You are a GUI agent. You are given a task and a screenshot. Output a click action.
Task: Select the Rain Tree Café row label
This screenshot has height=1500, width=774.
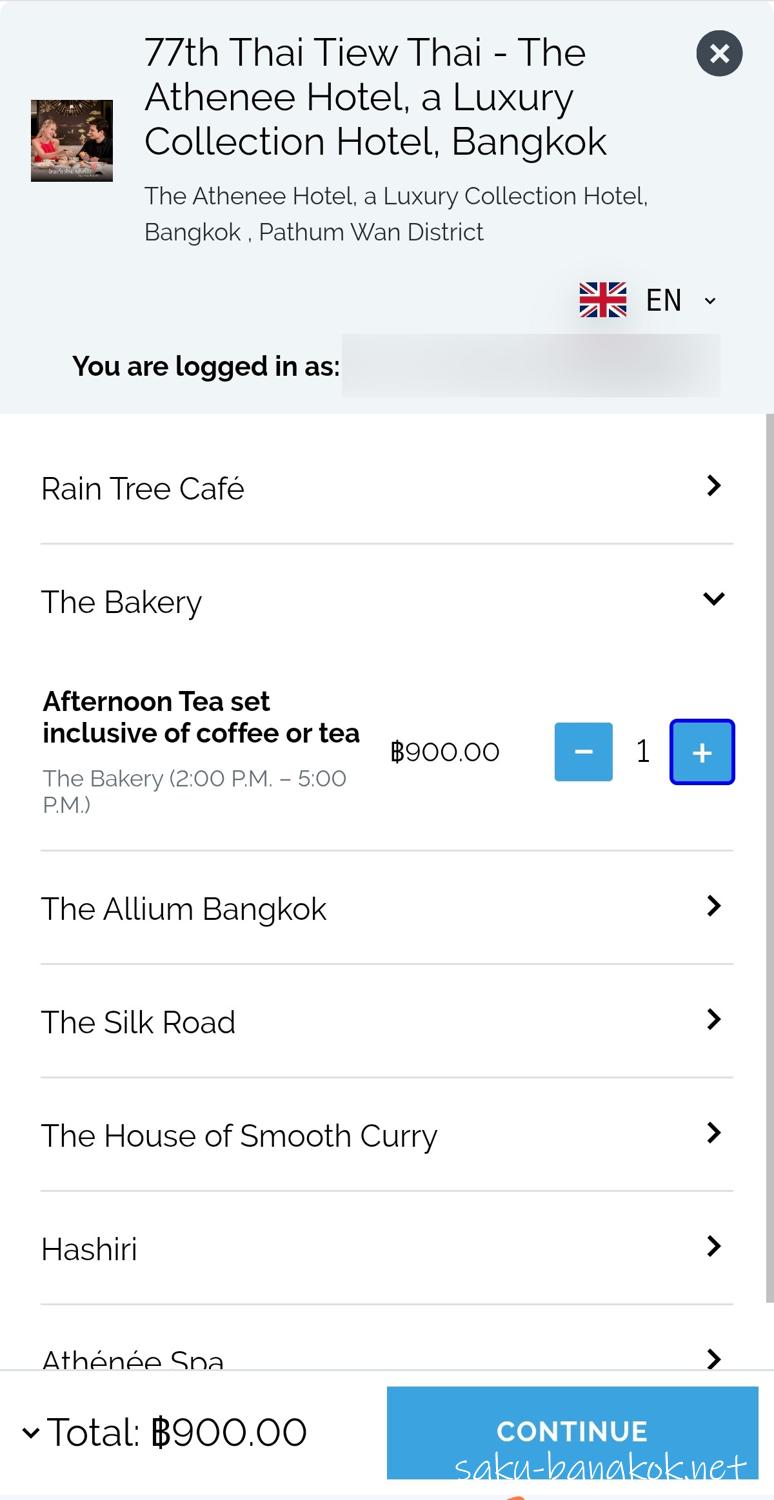[x=143, y=489]
